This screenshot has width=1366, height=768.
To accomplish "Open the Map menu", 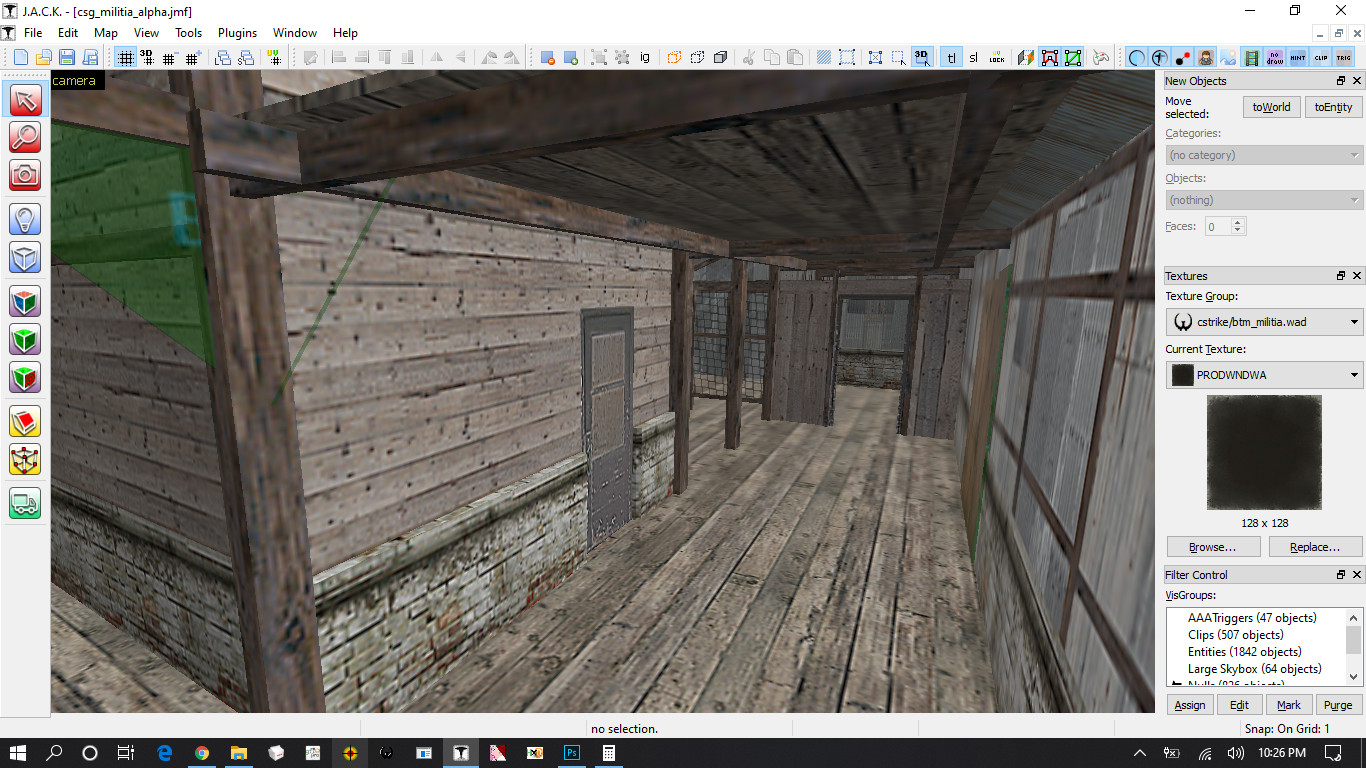I will pos(106,33).
